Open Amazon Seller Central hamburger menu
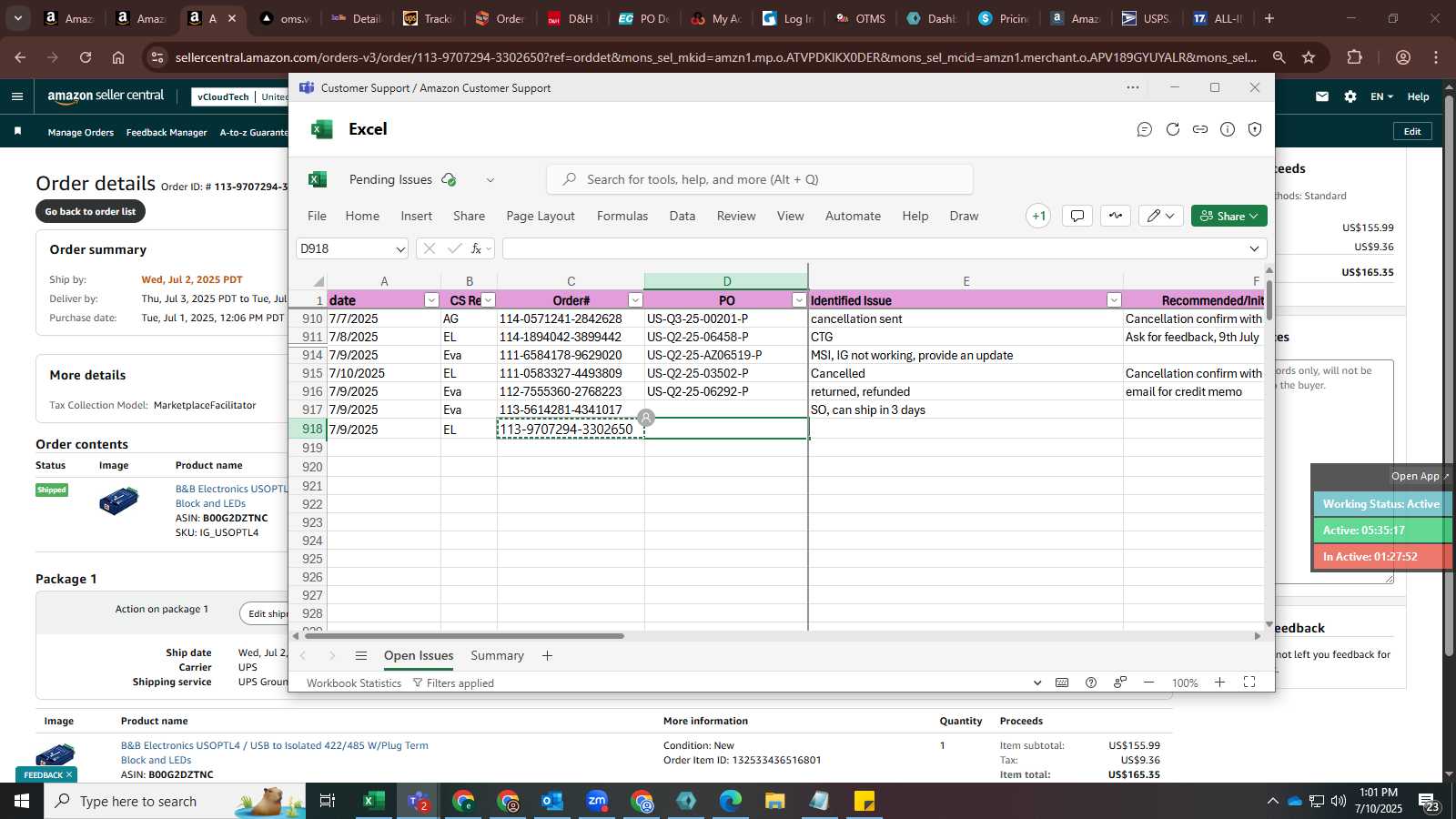1456x819 pixels. (x=16, y=96)
